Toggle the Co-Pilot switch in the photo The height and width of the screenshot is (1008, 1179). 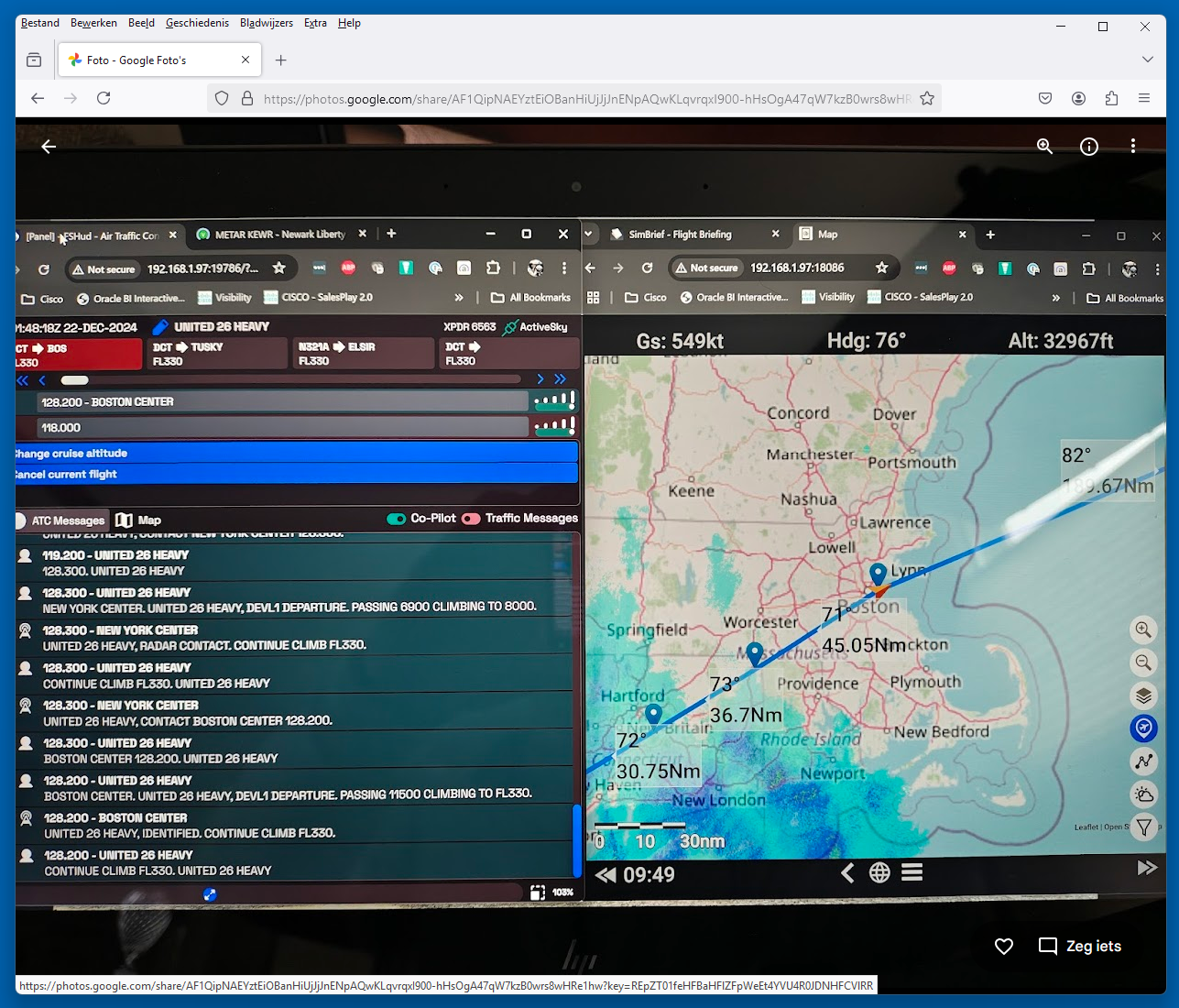397,519
